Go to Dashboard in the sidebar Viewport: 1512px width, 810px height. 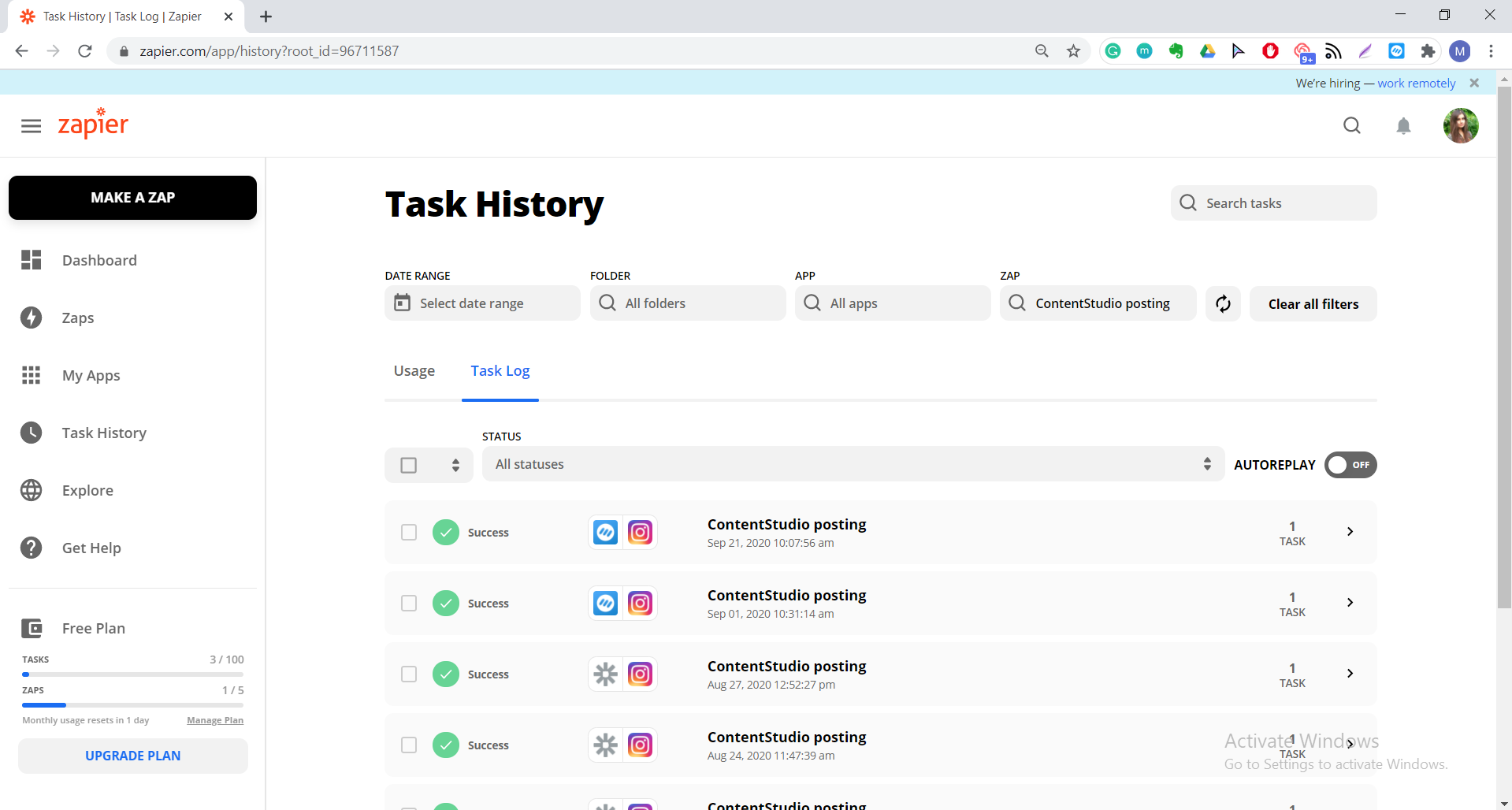tap(99, 260)
